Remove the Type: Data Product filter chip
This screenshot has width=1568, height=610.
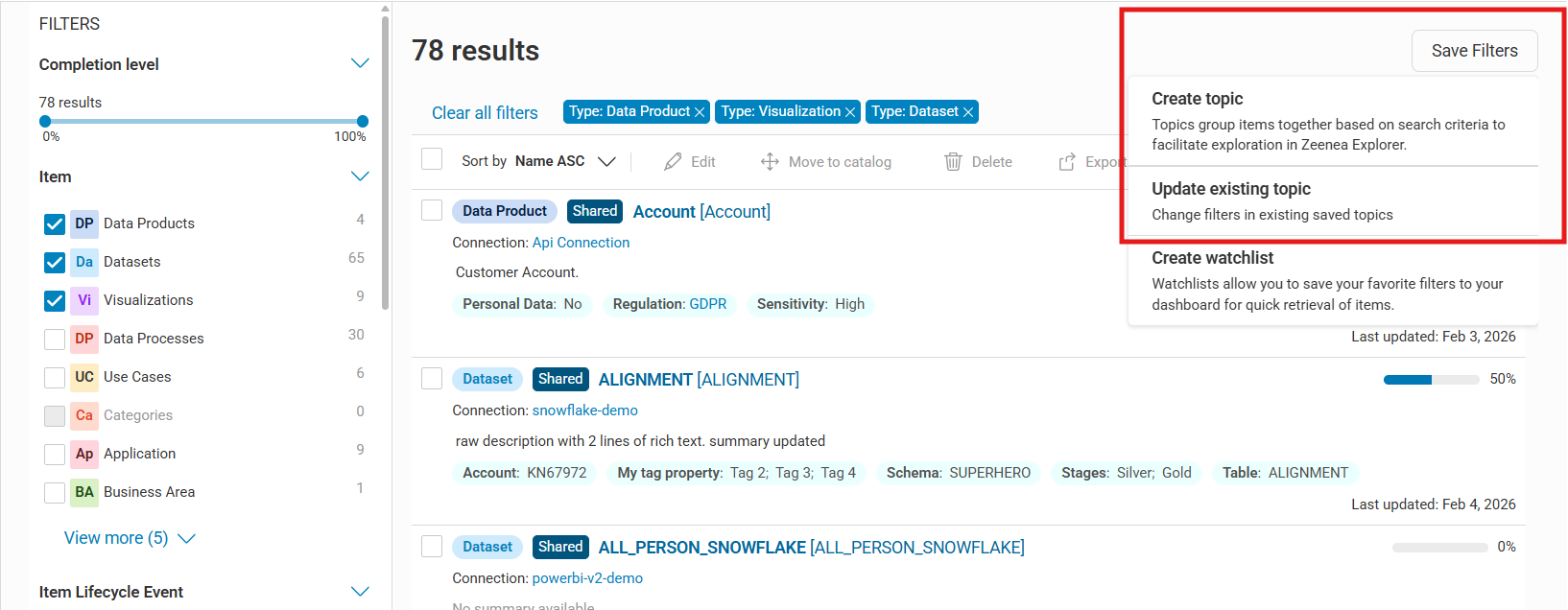pyautogui.click(x=700, y=112)
